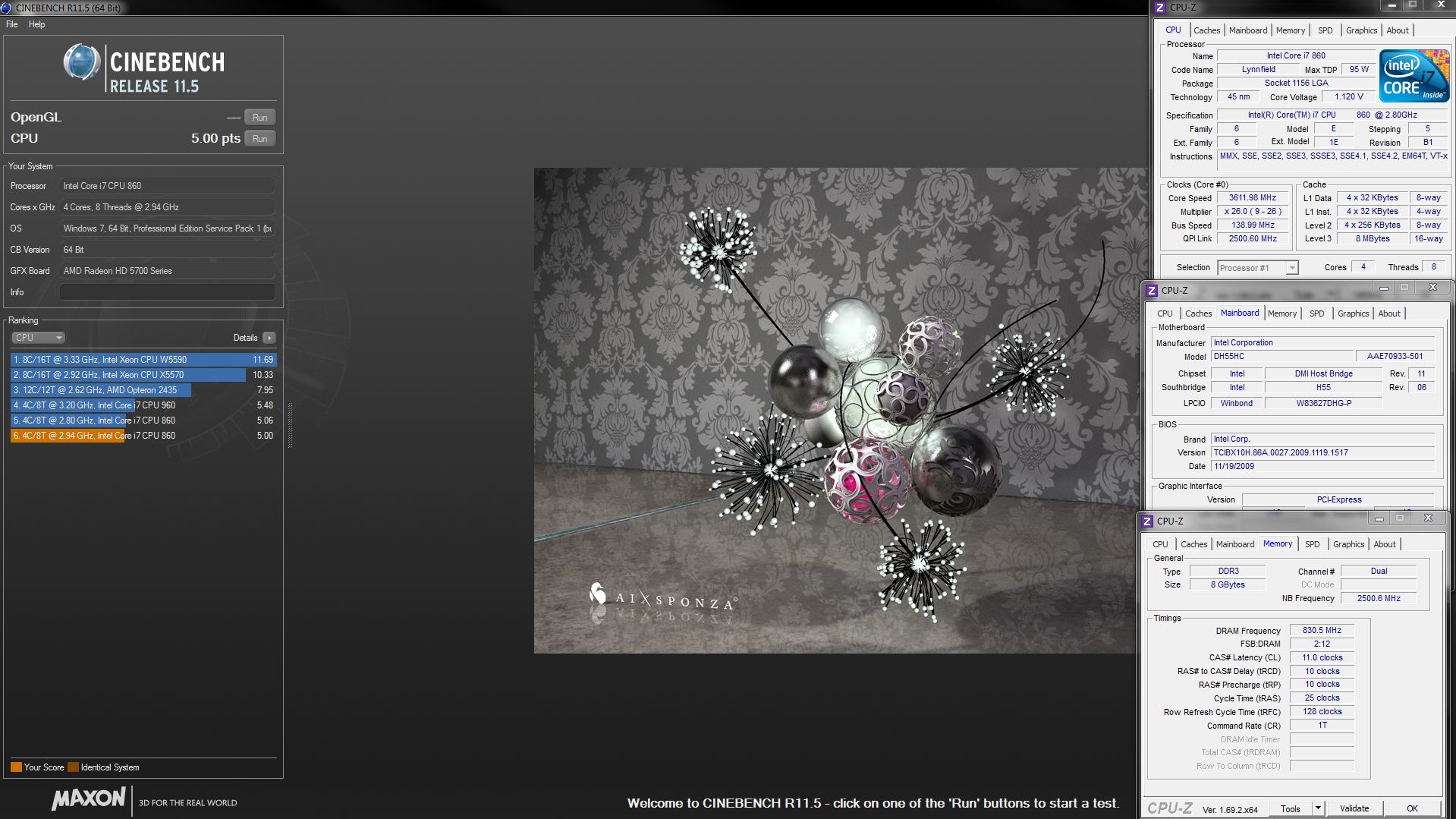Click the Cinebench title bar app icon
This screenshot has width=1456, height=819.
[x=6, y=8]
